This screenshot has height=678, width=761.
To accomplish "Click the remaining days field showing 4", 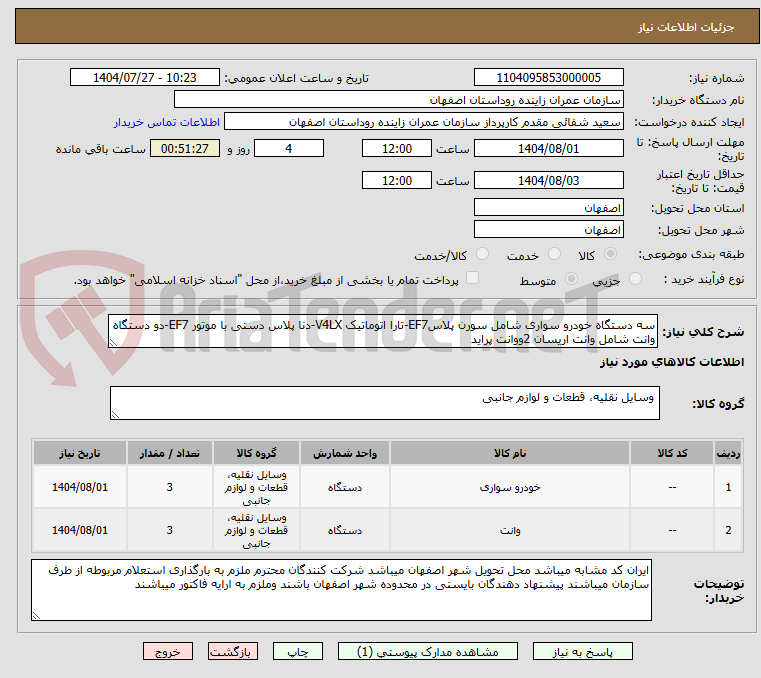I will tap(289, 149).
